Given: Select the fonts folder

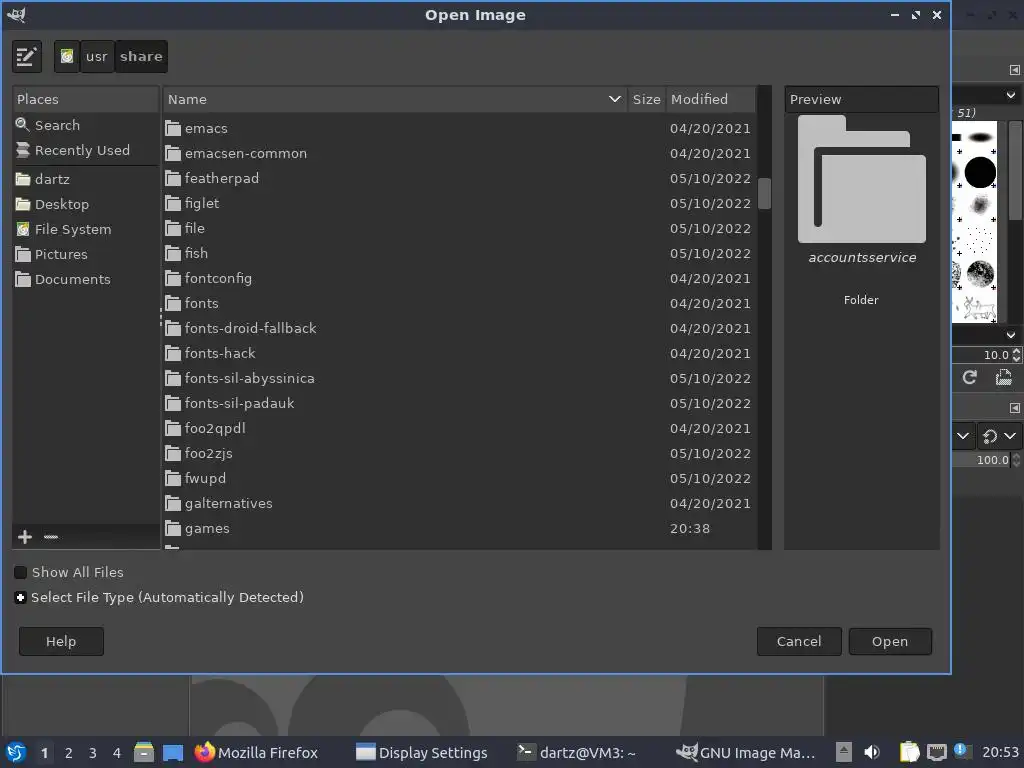Looking at the screenshot, I should coord(460,304).
